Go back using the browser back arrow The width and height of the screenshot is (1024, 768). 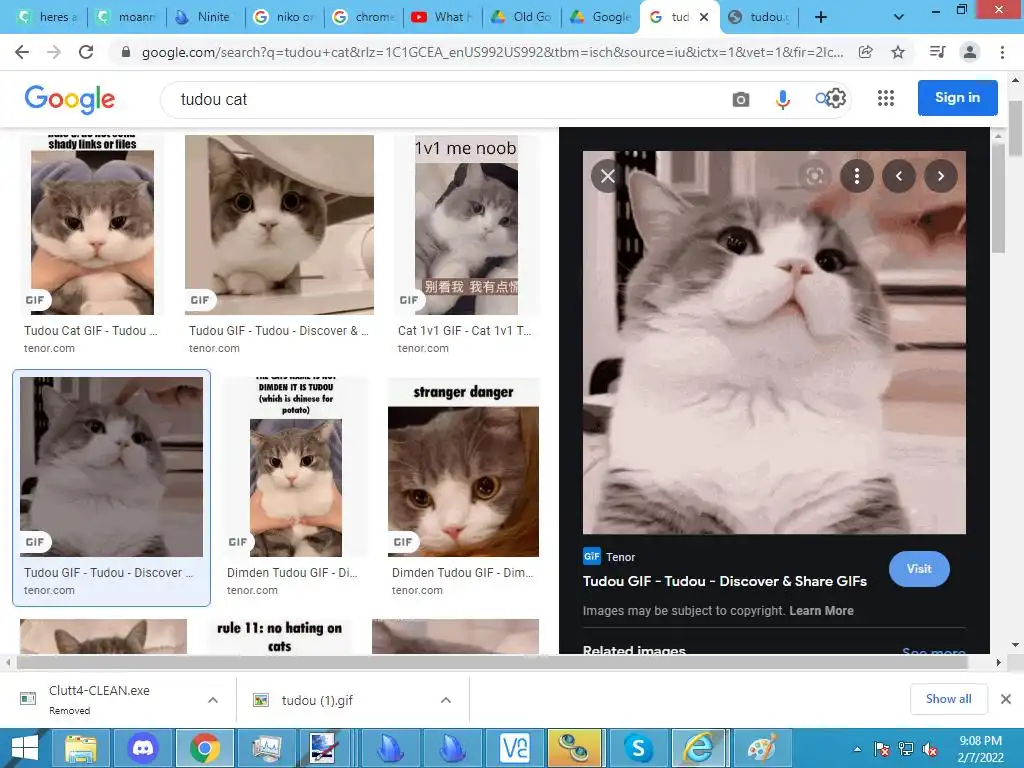point(22,52)
